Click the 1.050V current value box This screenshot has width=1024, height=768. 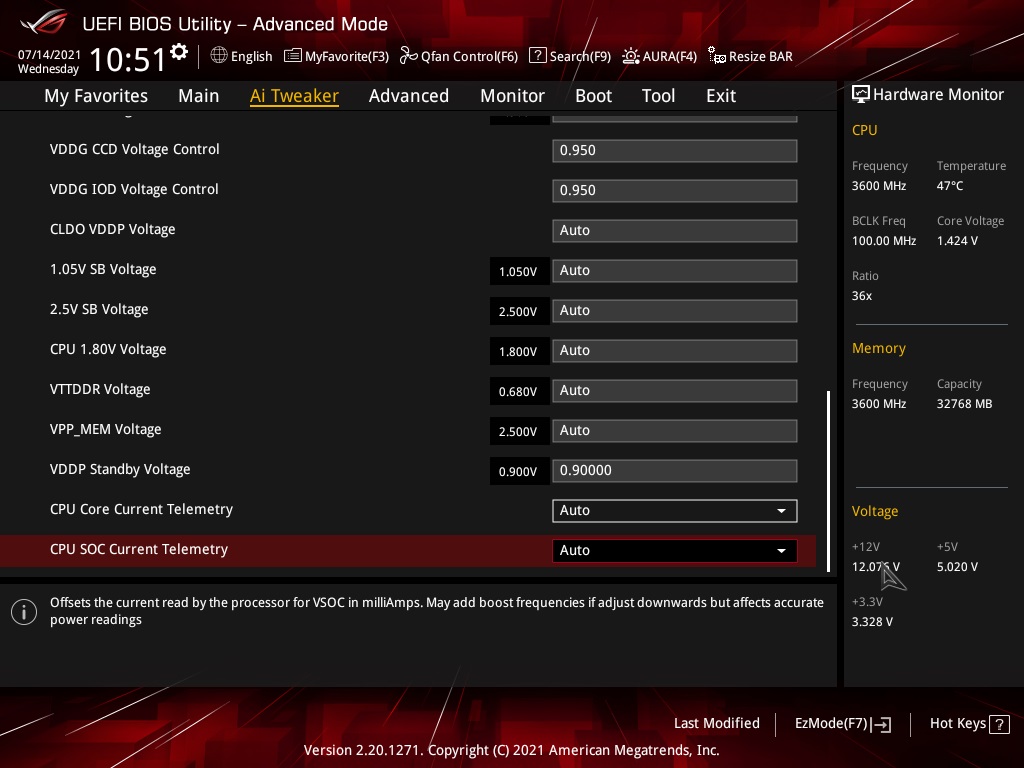[x=519, y=272]
